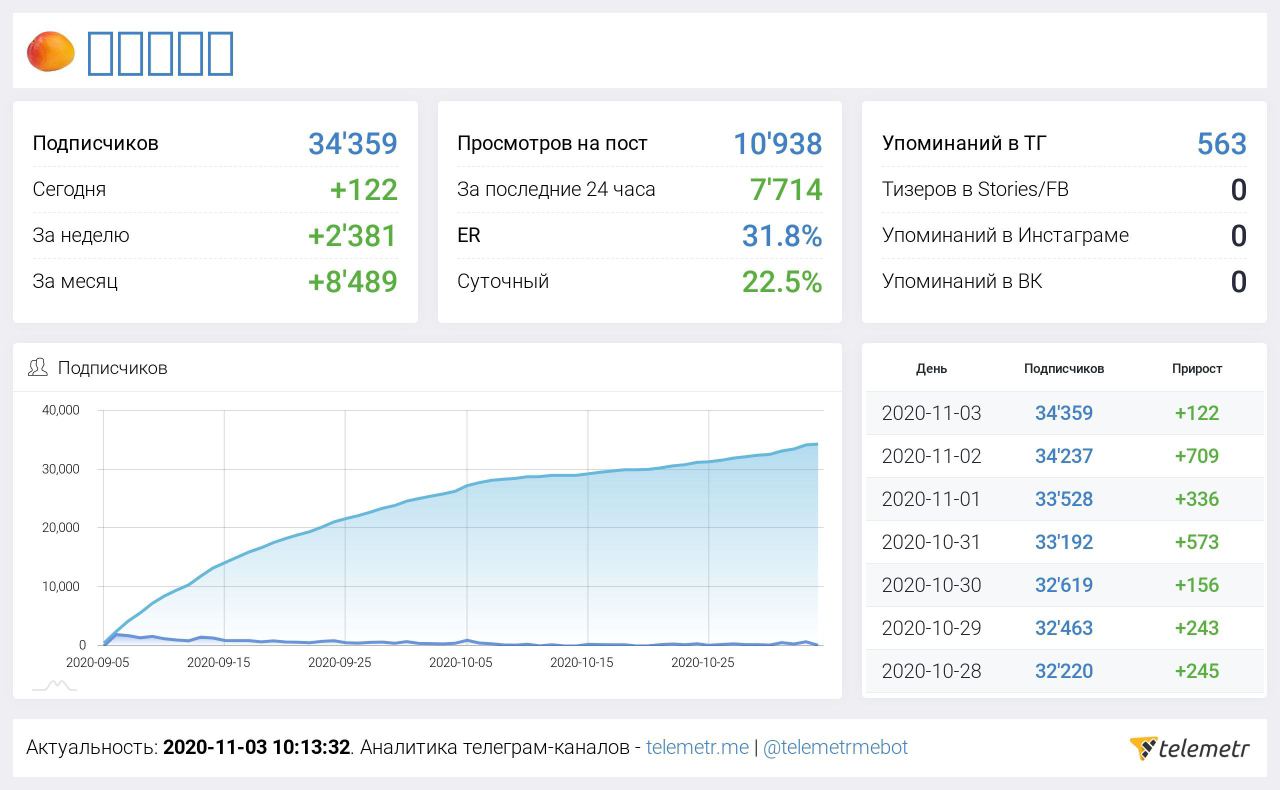
Task: Click the 'За месяц' label
Action: tap(75, 281)
